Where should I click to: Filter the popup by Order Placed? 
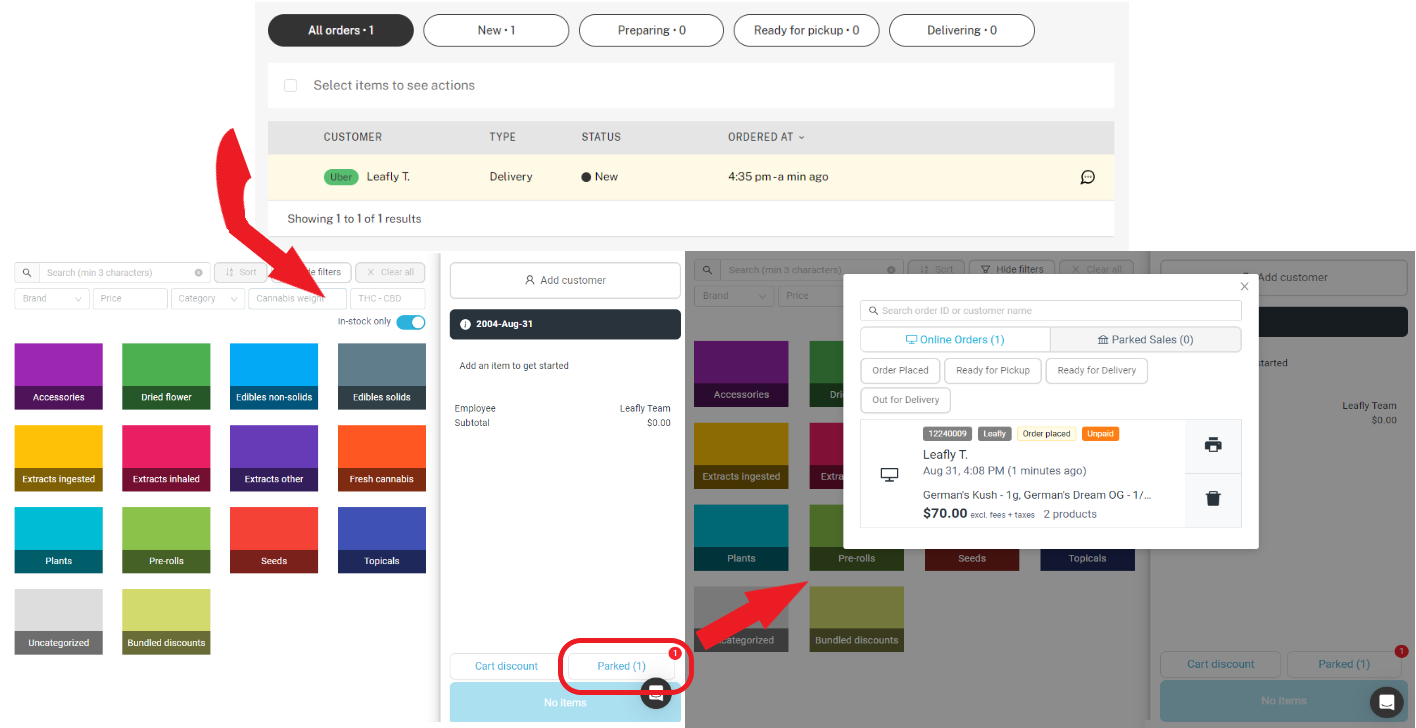[x=900, y=370]
